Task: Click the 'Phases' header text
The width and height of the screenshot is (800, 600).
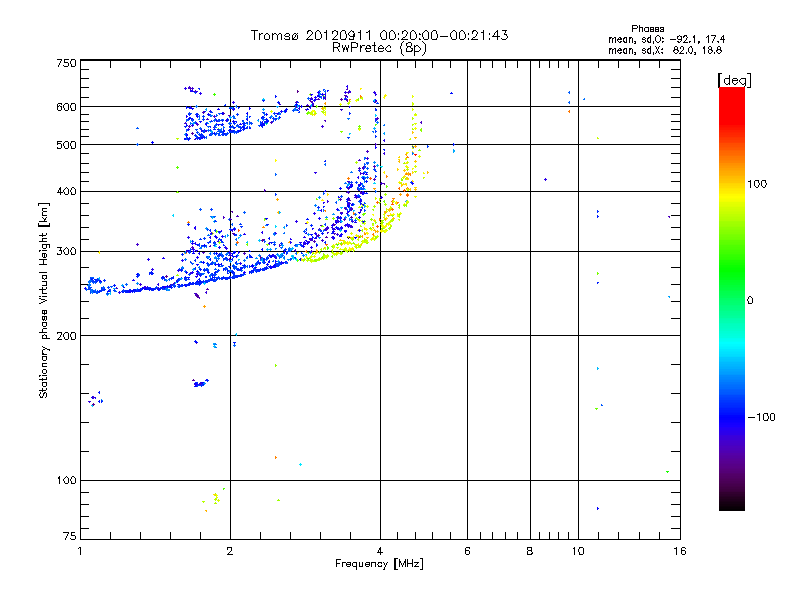Action: pyautogui.click(x=647, y=29)
